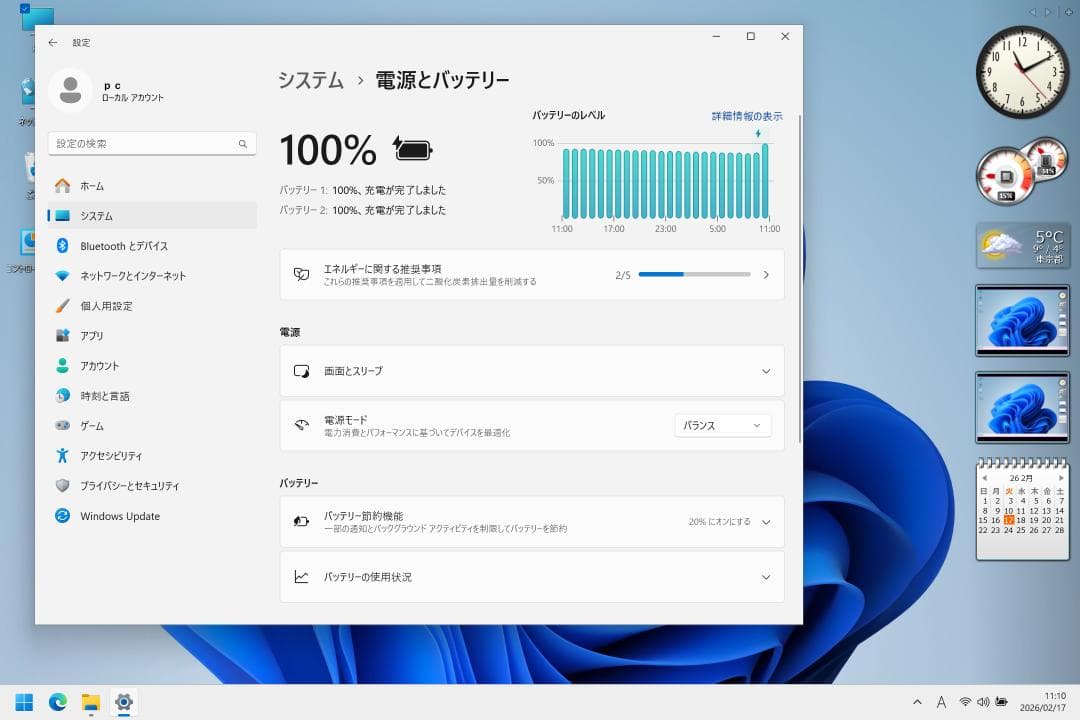
Task: Click the 設定の検索 search field
Action: point(152,143)
